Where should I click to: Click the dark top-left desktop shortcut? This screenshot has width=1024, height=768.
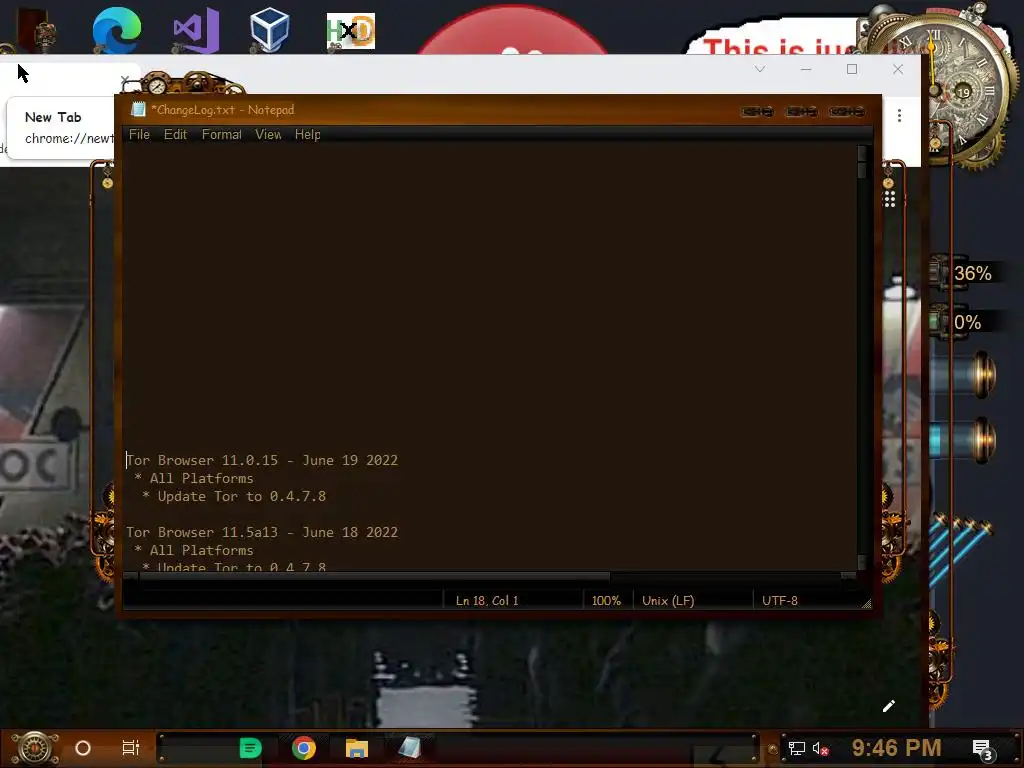37,30
